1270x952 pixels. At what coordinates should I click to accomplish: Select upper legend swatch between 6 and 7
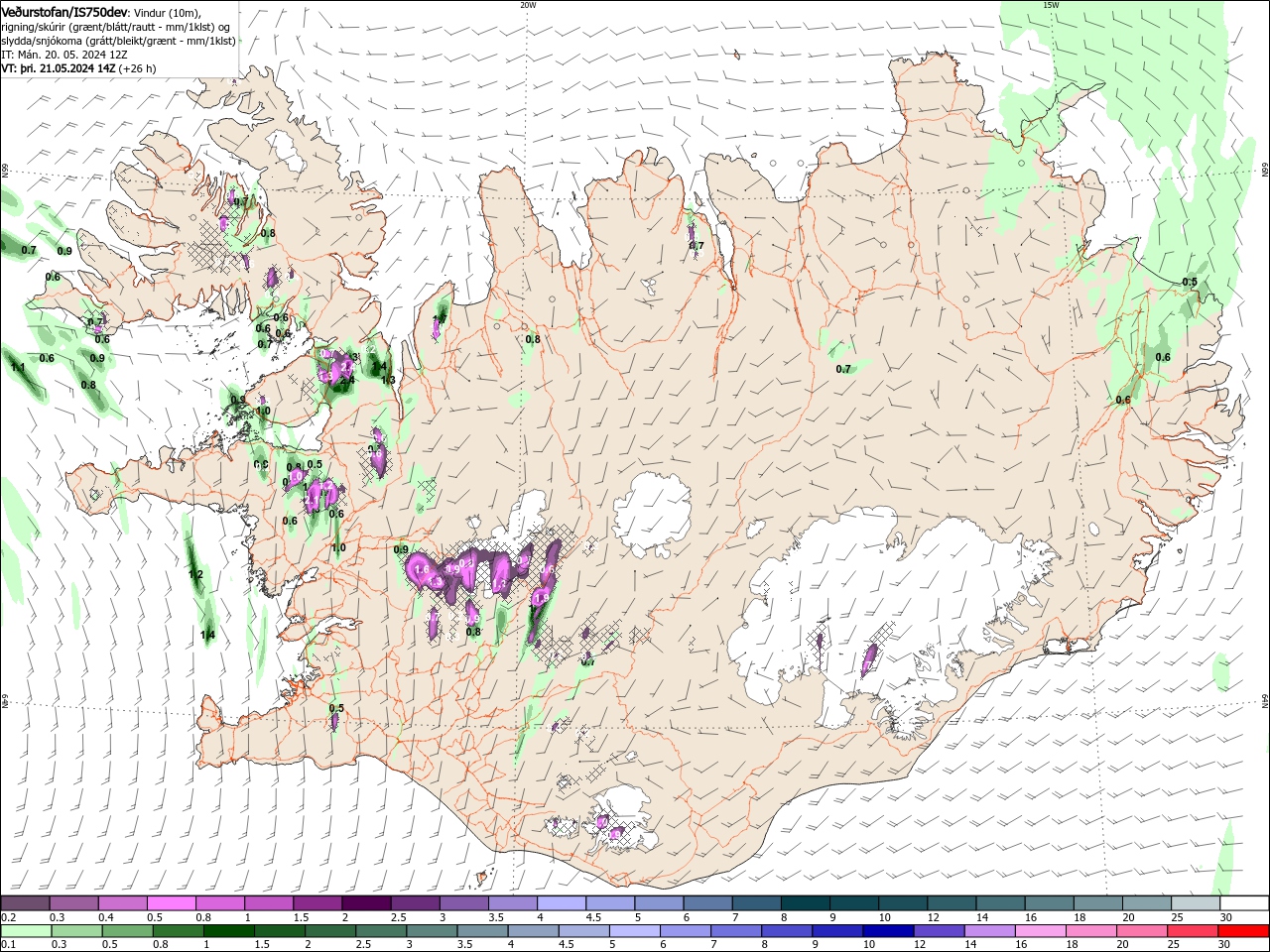click(x=706, y=903)
